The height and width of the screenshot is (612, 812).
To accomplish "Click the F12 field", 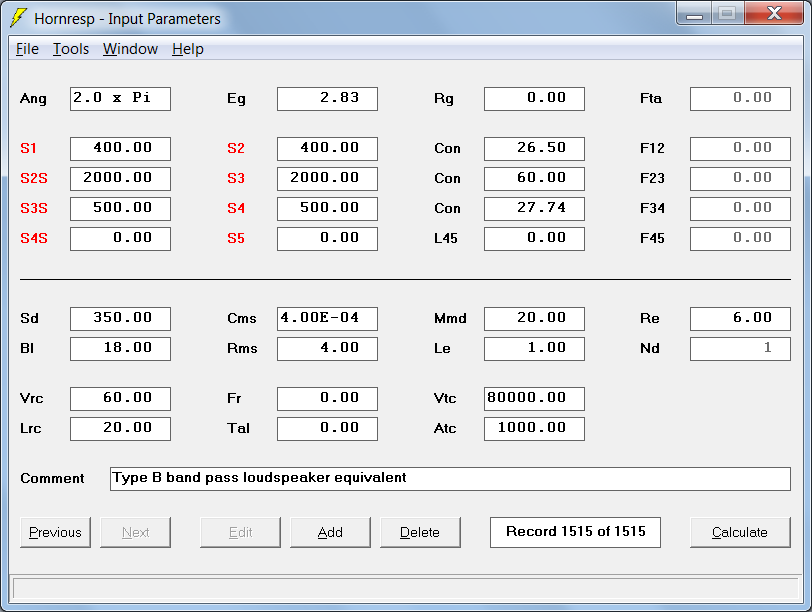I will [x=741, y=149].
